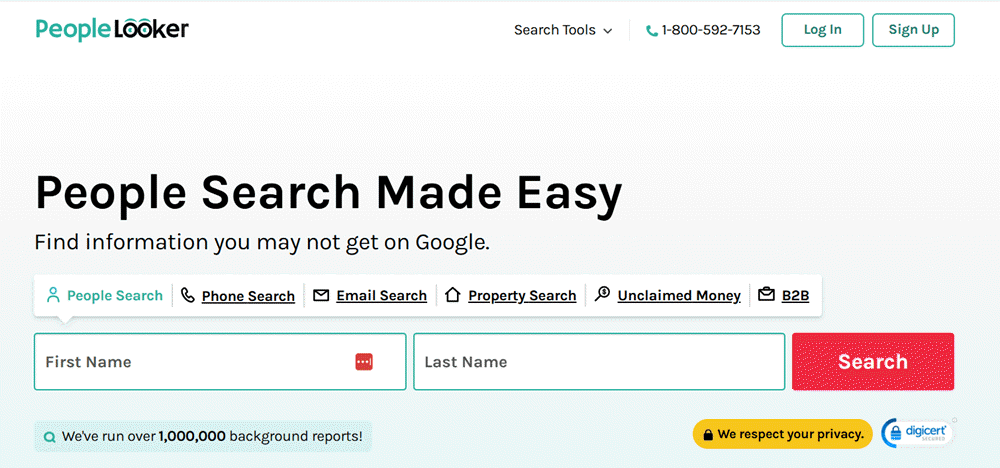
Task: Click the phone handset icon beside 1-800 number
Action: pyautogui.click(x=652, y=31)
